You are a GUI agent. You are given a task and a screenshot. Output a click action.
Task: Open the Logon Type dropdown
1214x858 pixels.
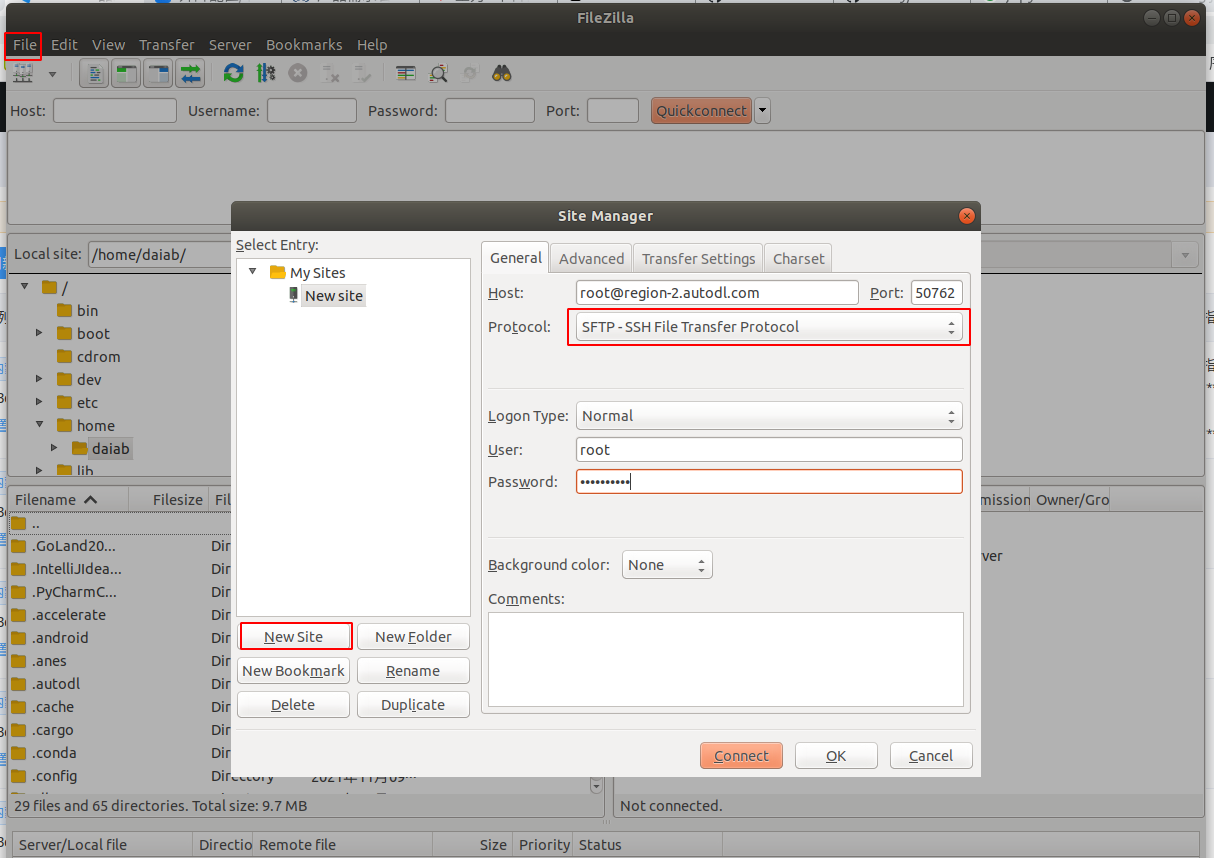coord(769,416)
